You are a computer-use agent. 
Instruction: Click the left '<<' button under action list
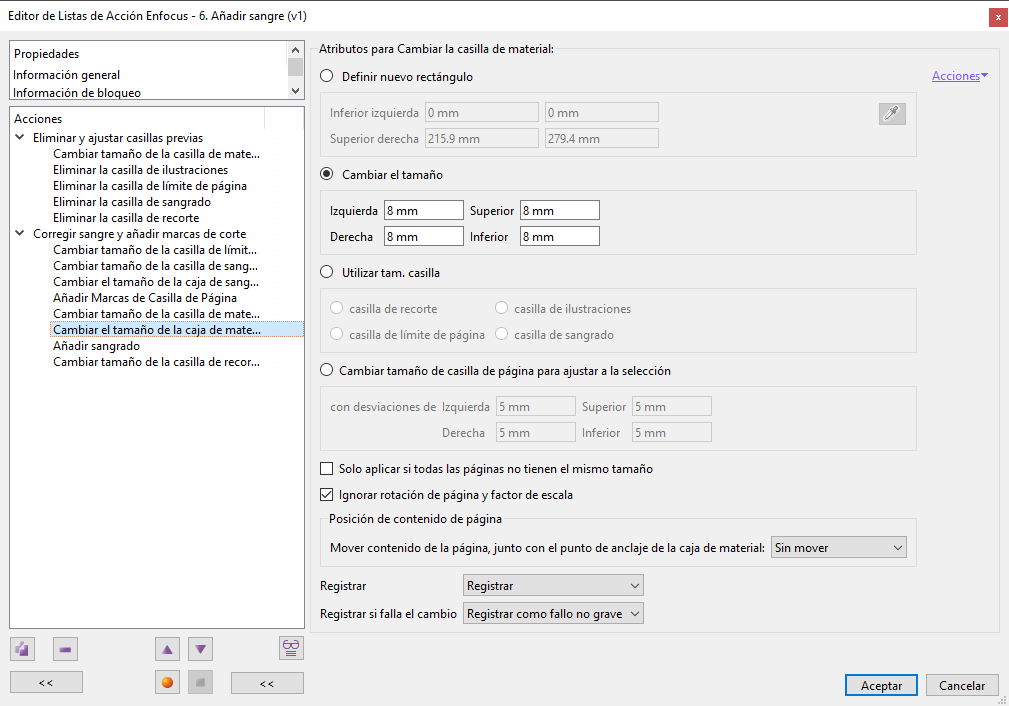point(46,683)
